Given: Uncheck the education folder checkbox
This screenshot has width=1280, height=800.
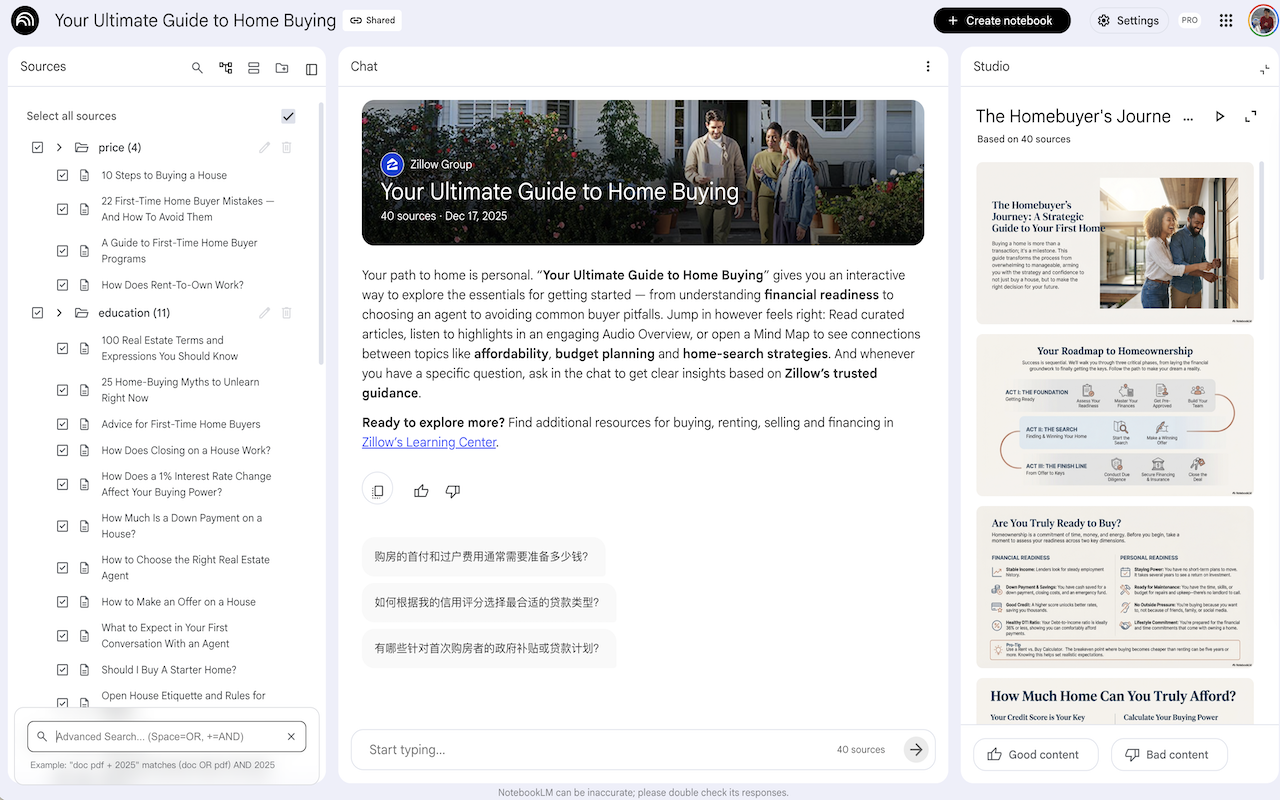Looking at the screenshot, I should coord(37,313).
